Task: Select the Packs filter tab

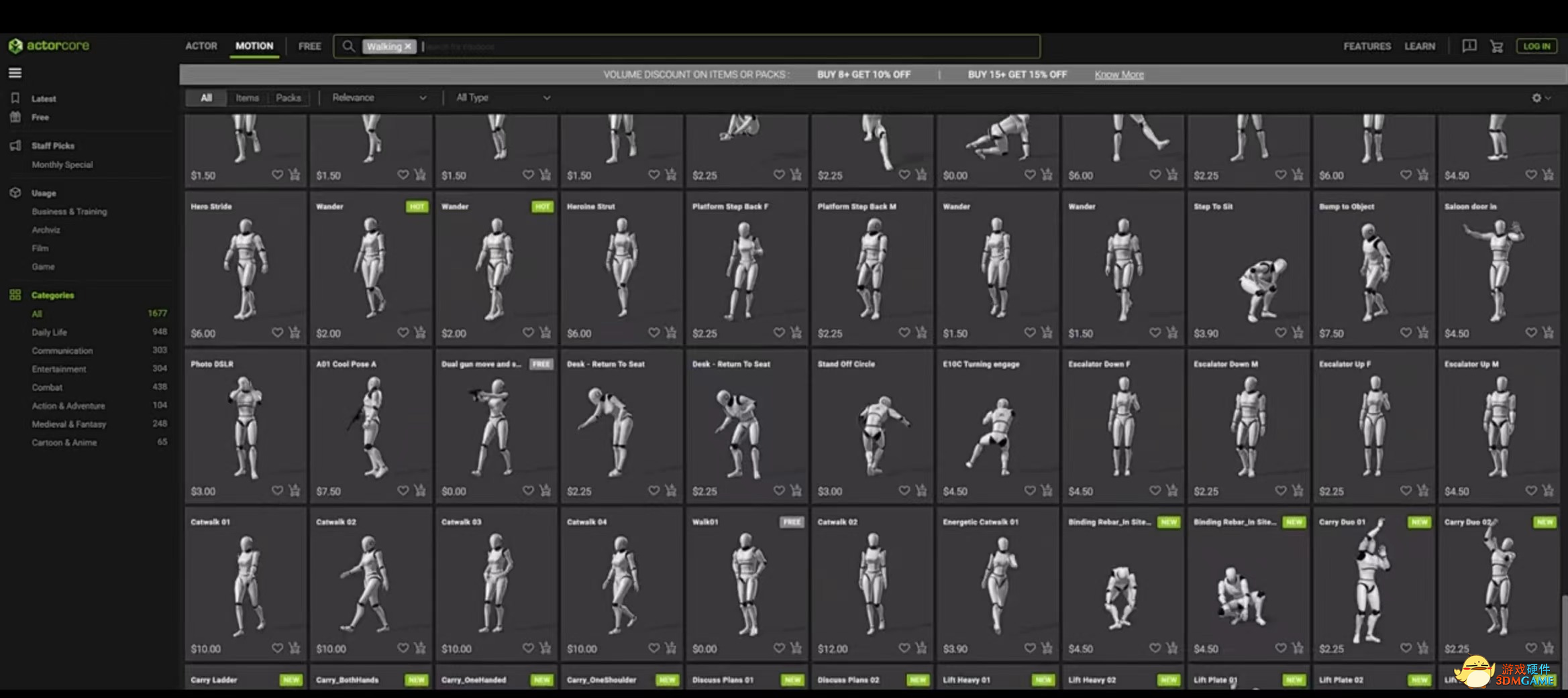Action: [289, 98]
